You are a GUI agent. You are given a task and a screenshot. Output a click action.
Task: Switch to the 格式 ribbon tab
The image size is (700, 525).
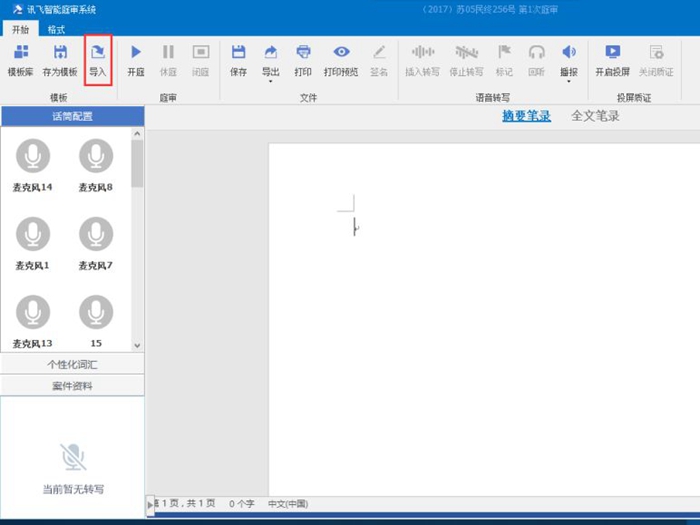point(58,29)
